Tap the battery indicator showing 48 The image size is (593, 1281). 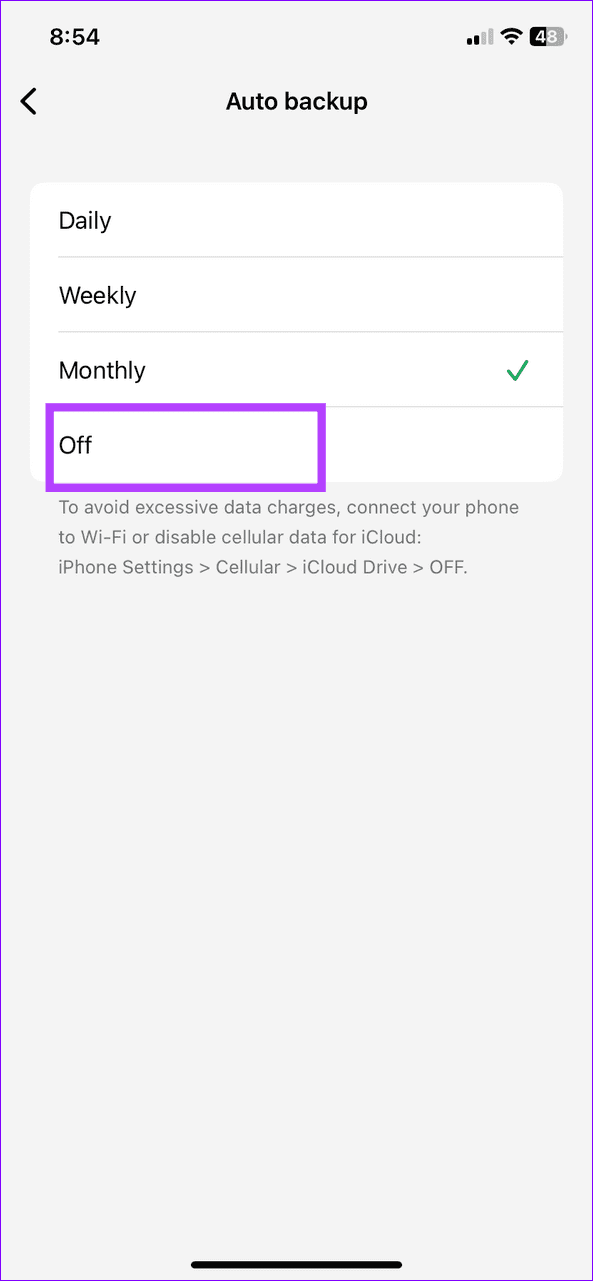point(547,36)
